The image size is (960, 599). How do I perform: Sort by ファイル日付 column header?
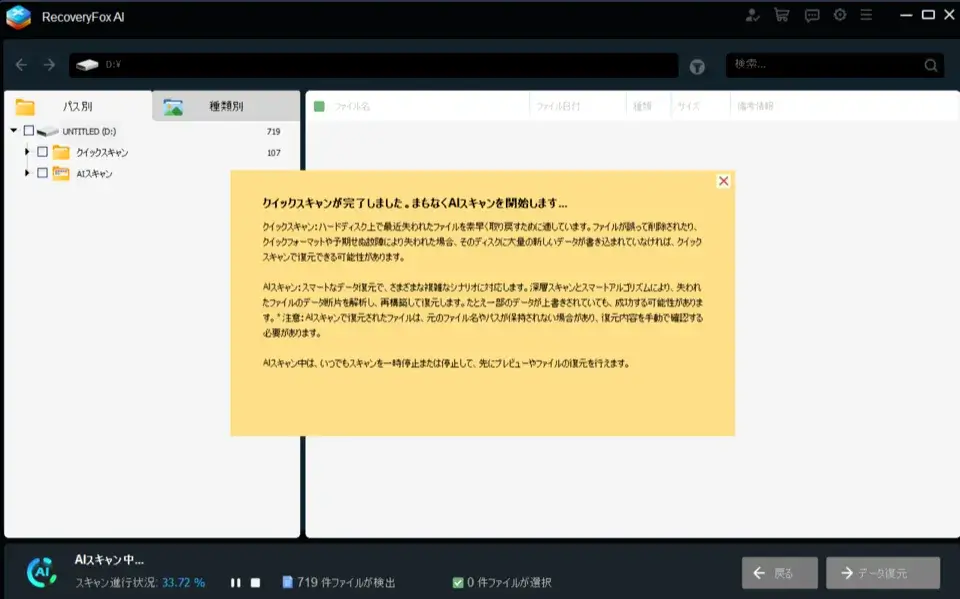point(558,107)
